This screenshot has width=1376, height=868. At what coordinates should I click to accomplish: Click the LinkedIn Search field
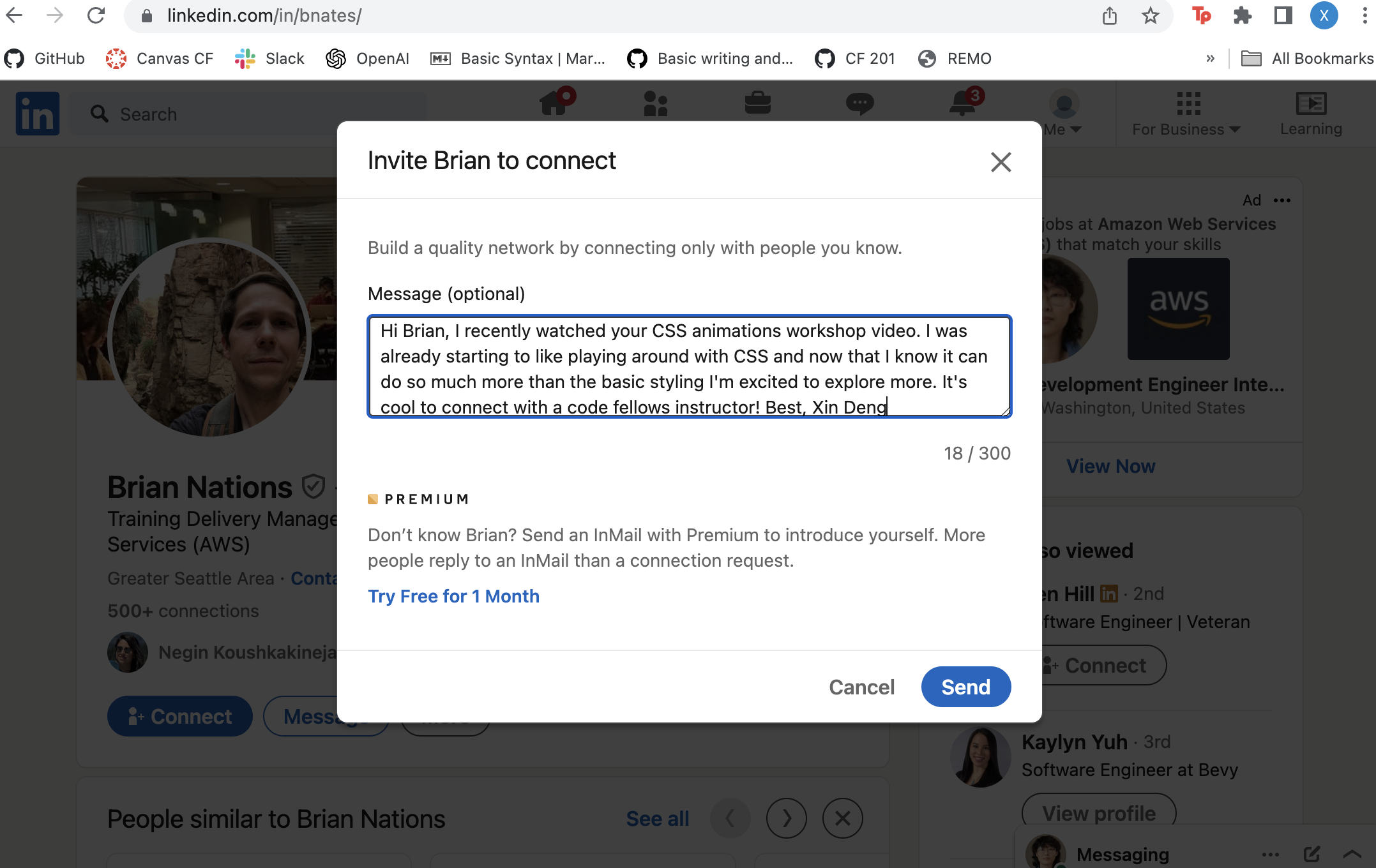pyautogui.click(x=249, y=114)
